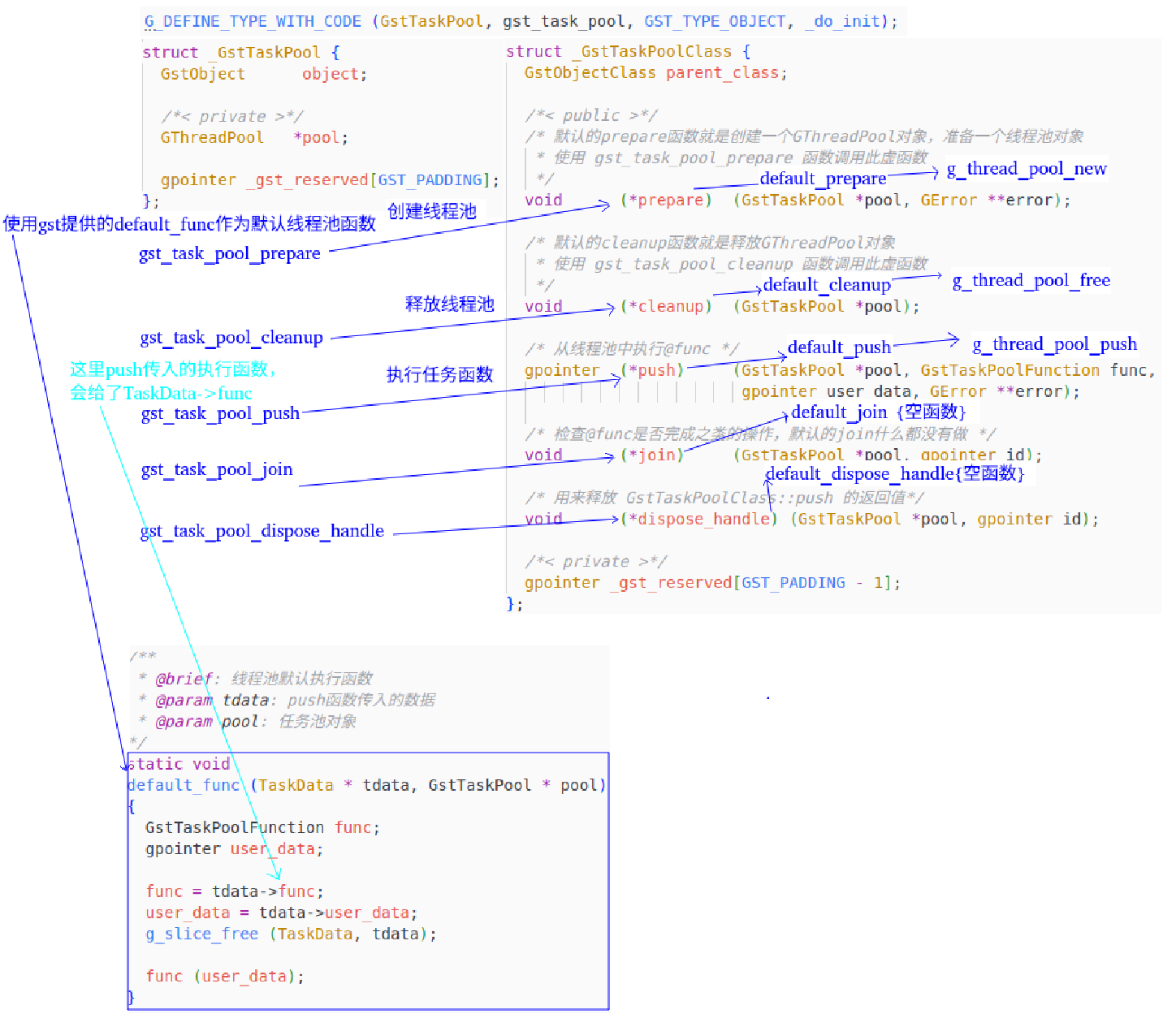Click the '(*push)' function pointer
Screen dimensions: 1176x1014
653,370
